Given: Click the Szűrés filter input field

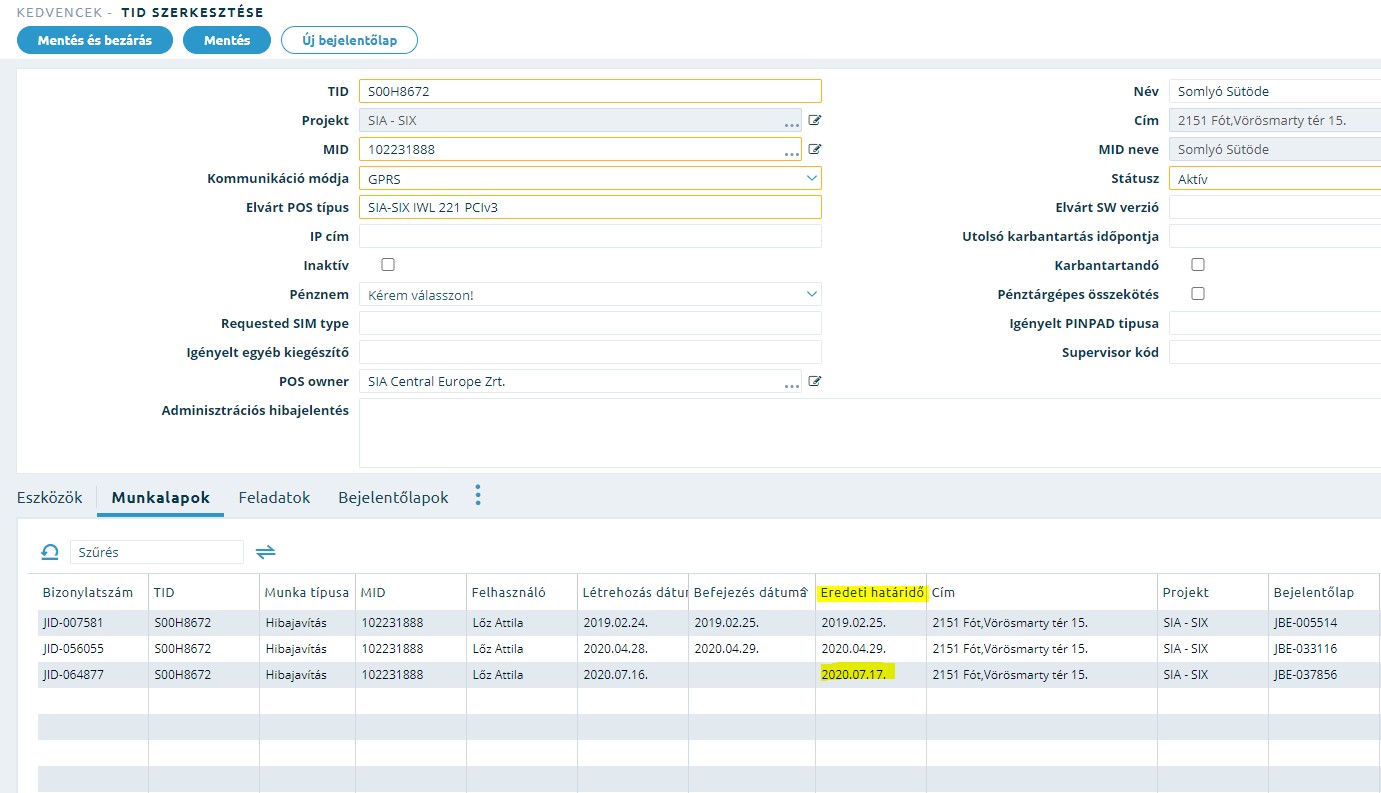Looking at the screenshot, I should pos(156,552).
